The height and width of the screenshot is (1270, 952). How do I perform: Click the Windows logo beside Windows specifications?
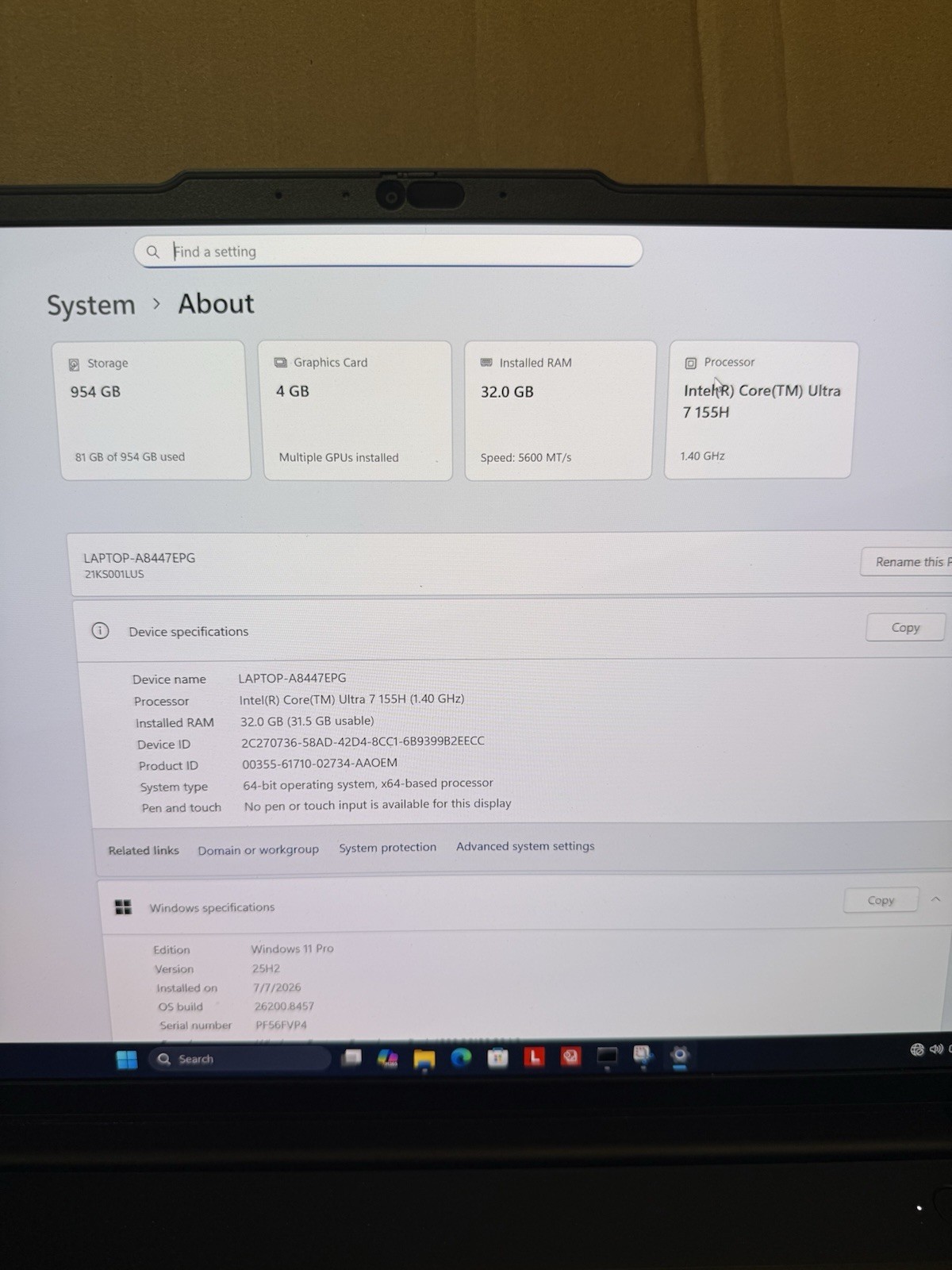coord(123,906)
